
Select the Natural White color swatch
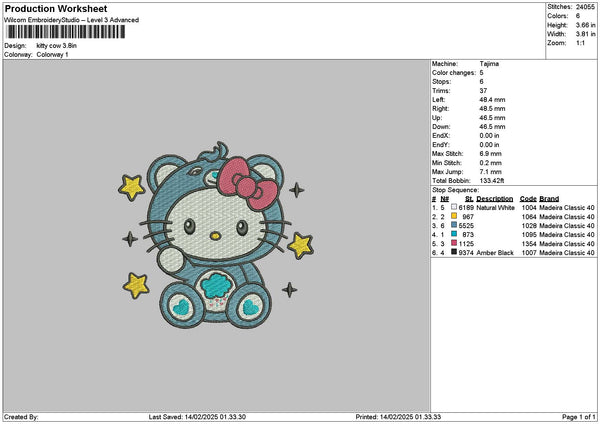click(x=454, y=207)
